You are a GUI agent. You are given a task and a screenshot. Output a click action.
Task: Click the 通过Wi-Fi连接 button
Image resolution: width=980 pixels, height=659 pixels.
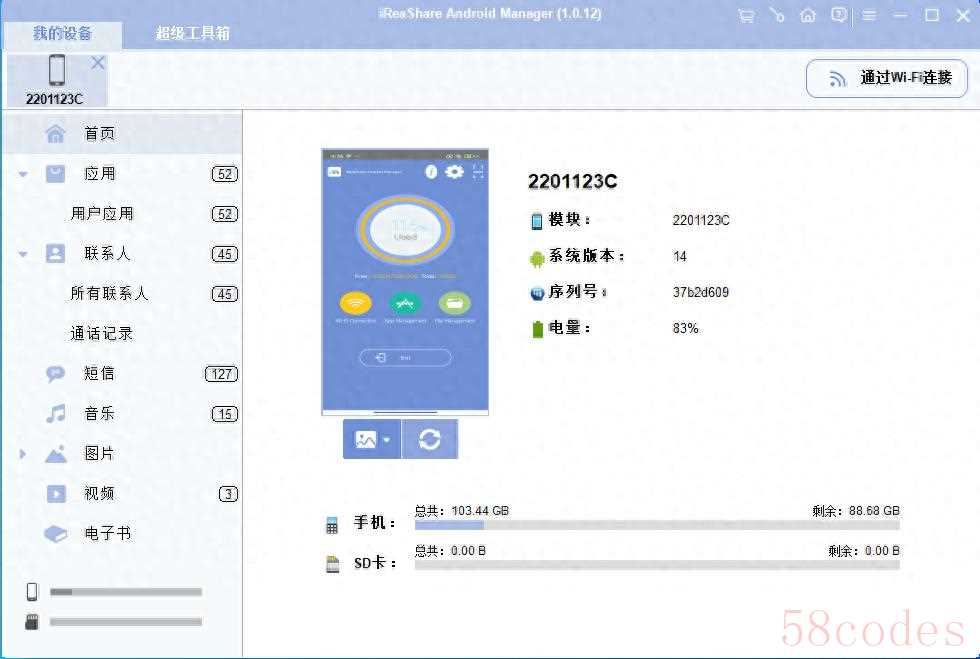[886, 78]
